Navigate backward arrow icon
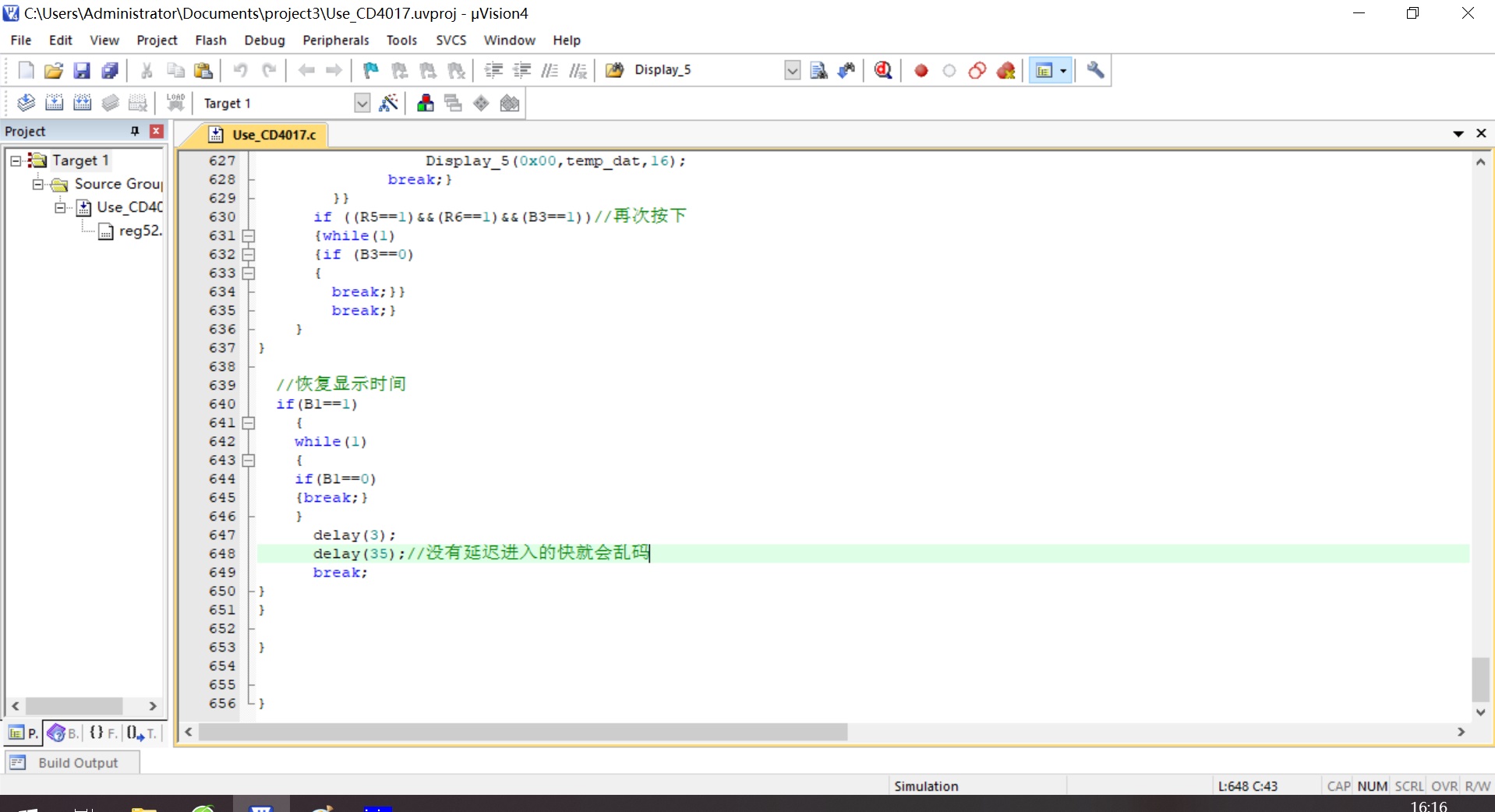1495x812 pixels. point(306,70)
